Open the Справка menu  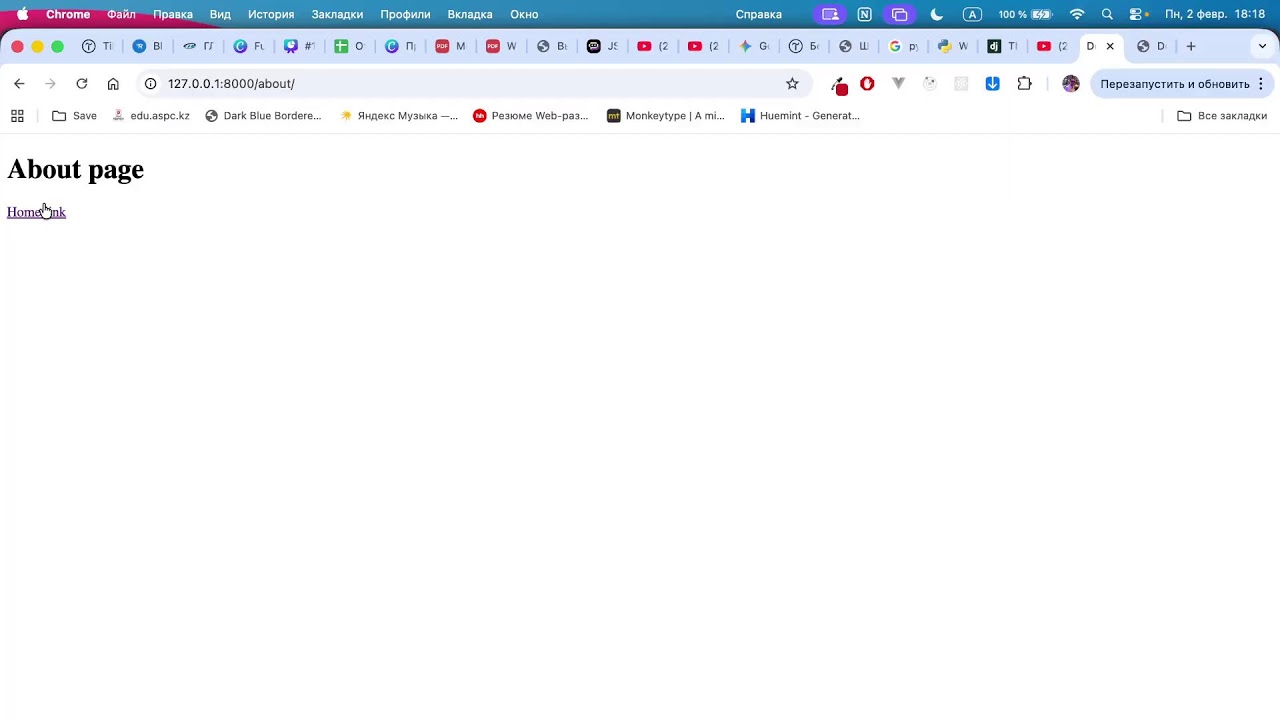pos(759,14)
